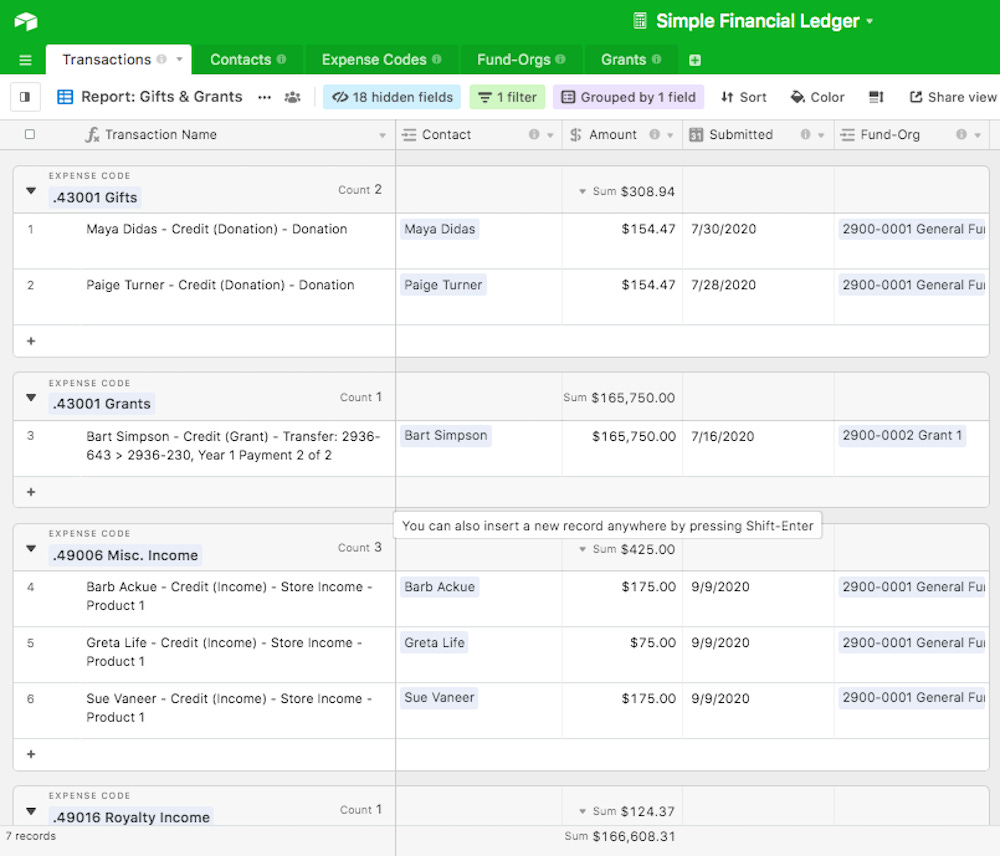
Task: Click Fund-Orgs tab info icon
Action: click(561, 59)
